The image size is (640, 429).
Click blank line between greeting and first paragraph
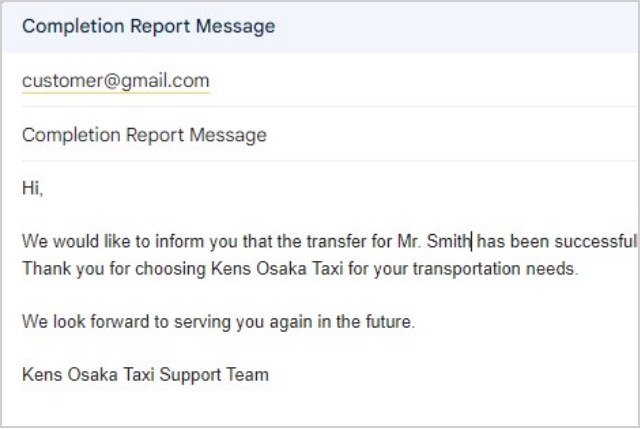pos(300,214)
